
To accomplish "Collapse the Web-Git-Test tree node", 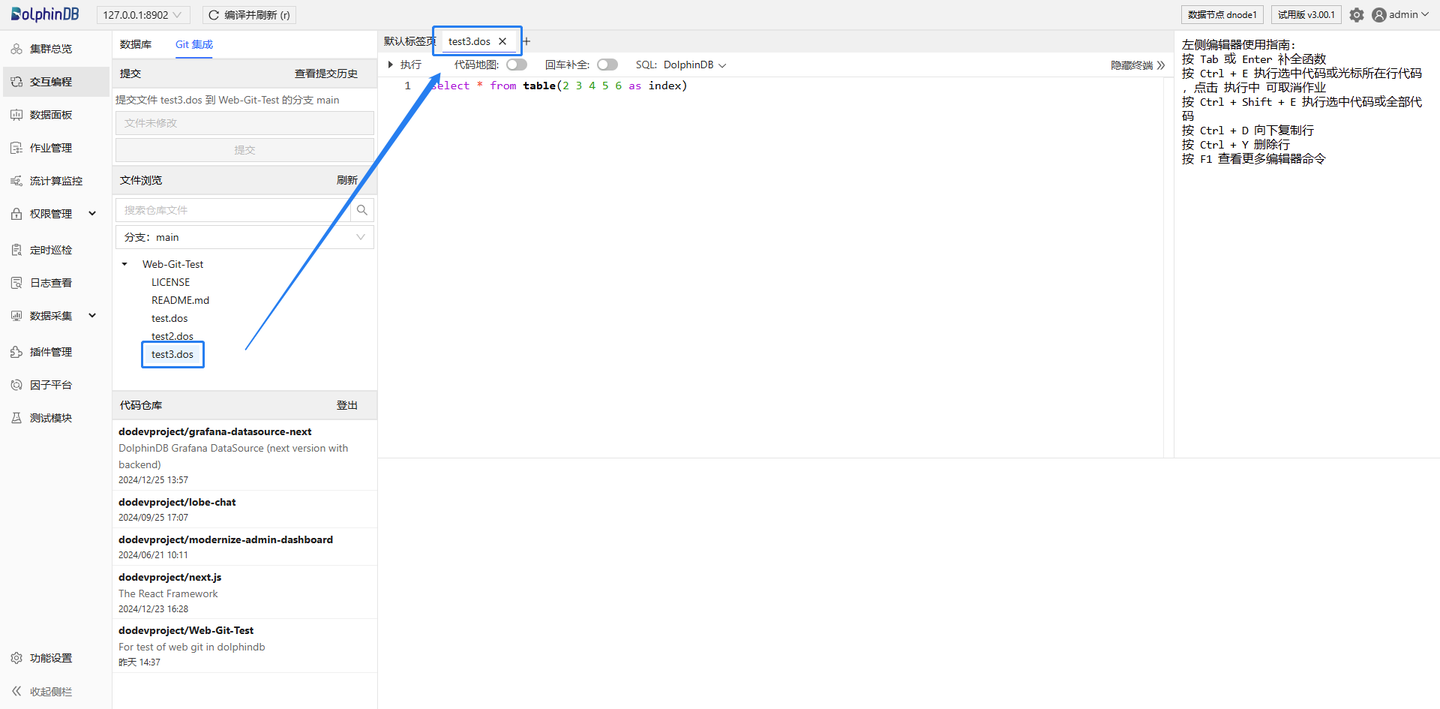I will 125,265.
